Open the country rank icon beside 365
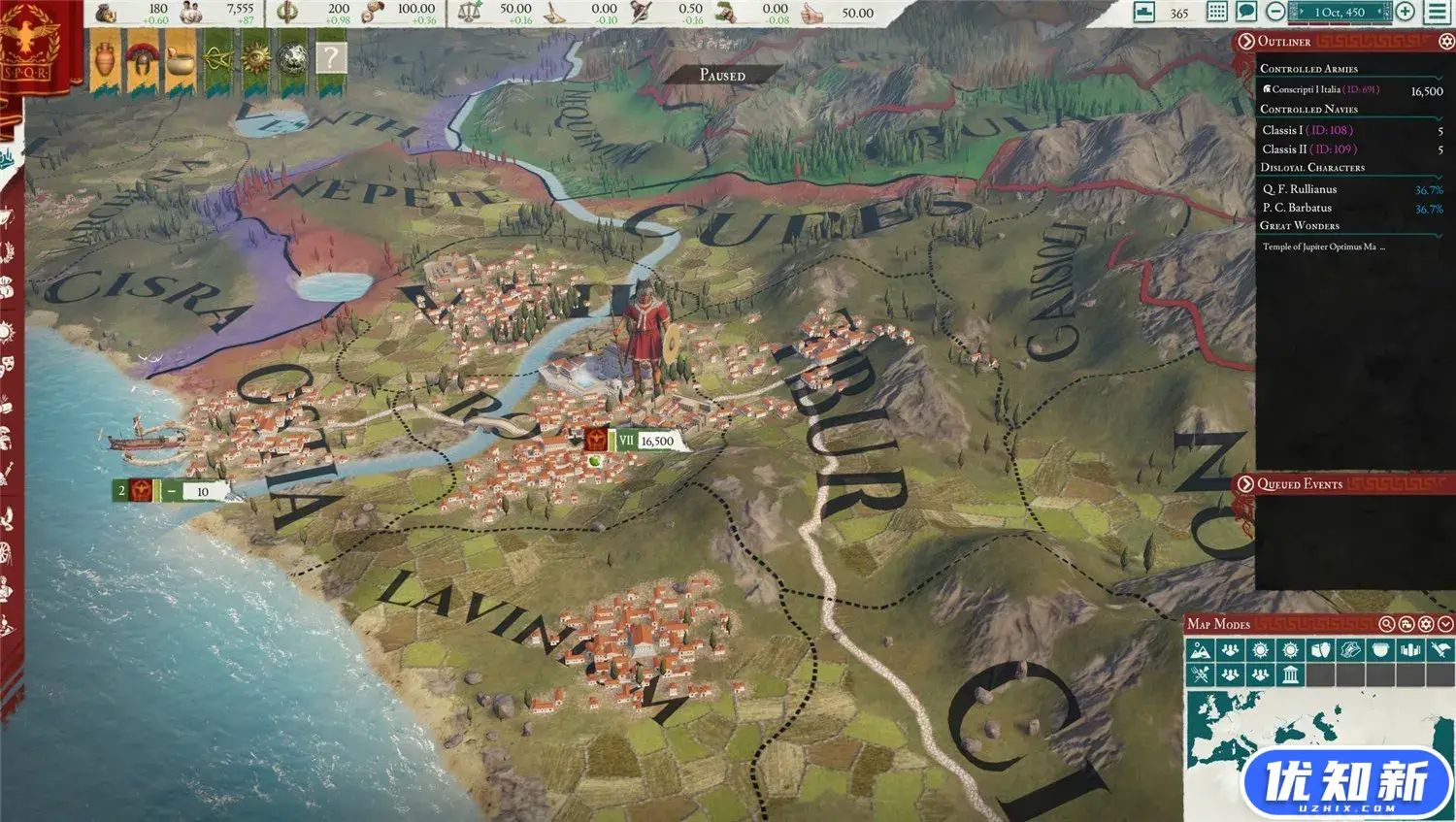 pos(1145,13)
